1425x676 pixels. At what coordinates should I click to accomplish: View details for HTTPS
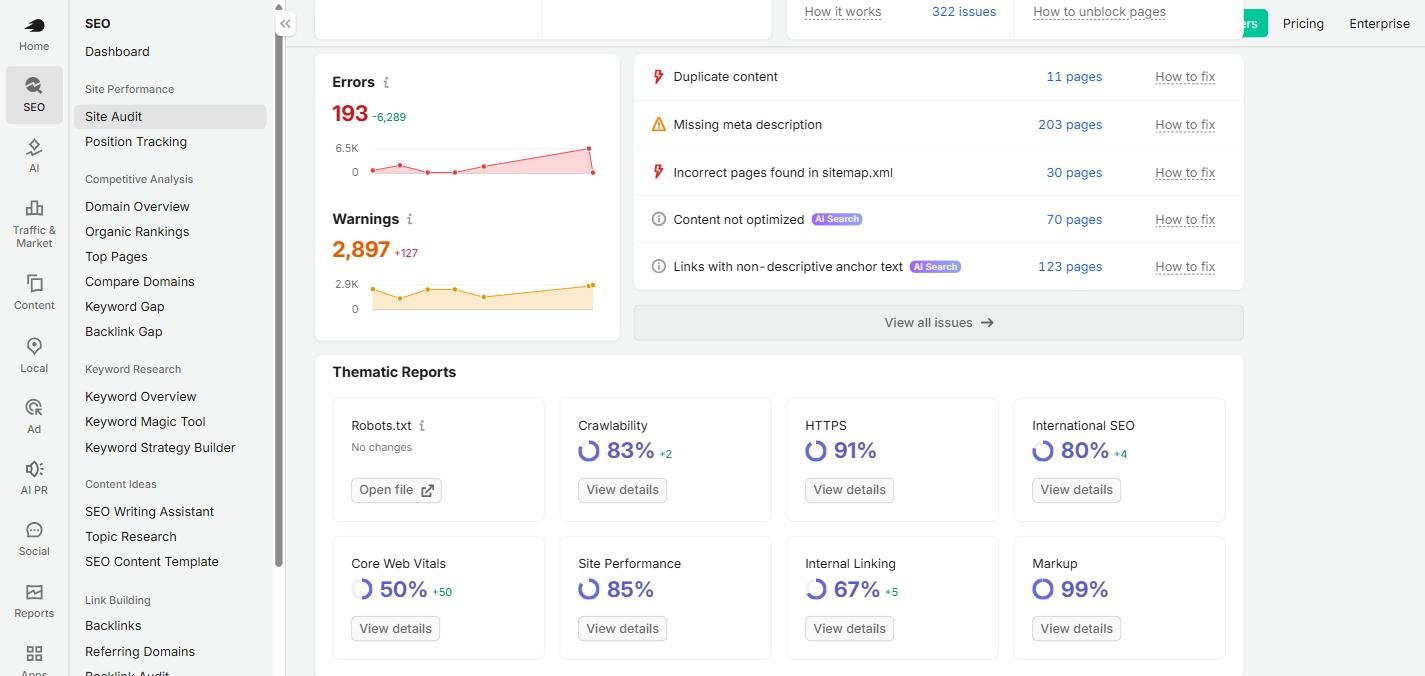(x=849, y=490)
